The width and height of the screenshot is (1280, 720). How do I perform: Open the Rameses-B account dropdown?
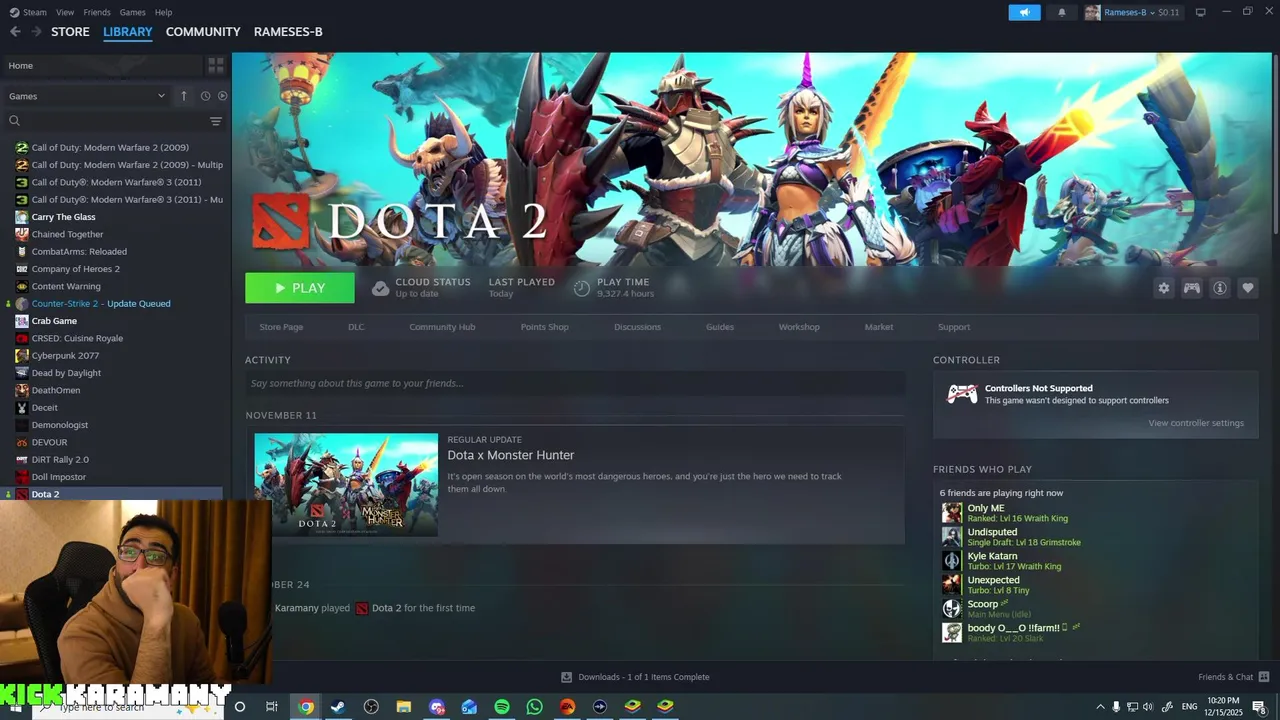[x=1132, y=12]
